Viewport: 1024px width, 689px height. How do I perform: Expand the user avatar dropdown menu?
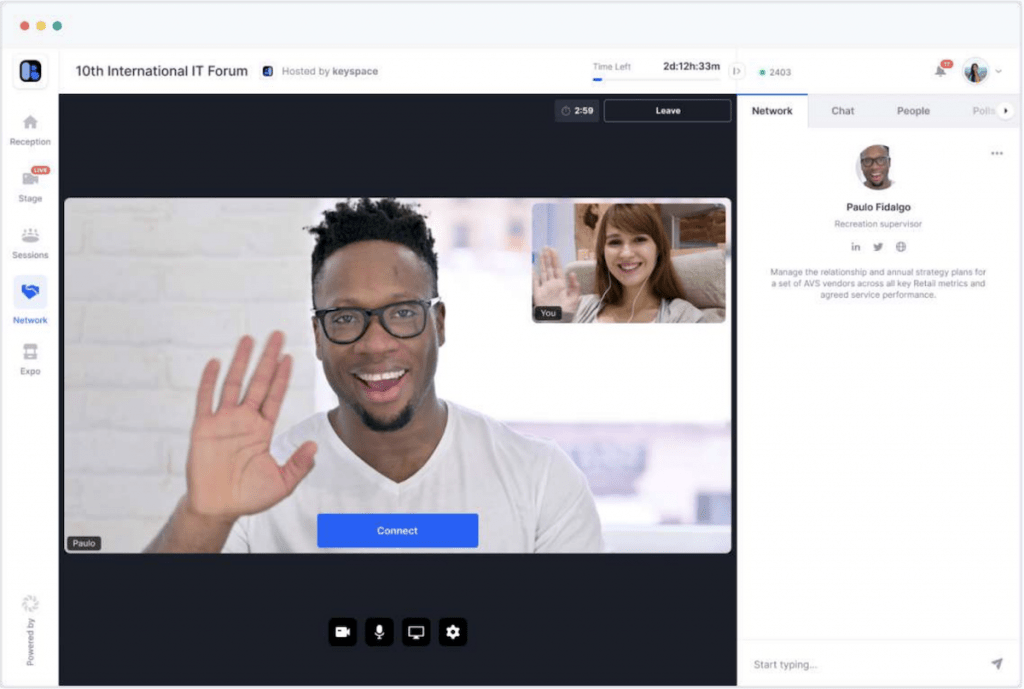click(998, 72)
